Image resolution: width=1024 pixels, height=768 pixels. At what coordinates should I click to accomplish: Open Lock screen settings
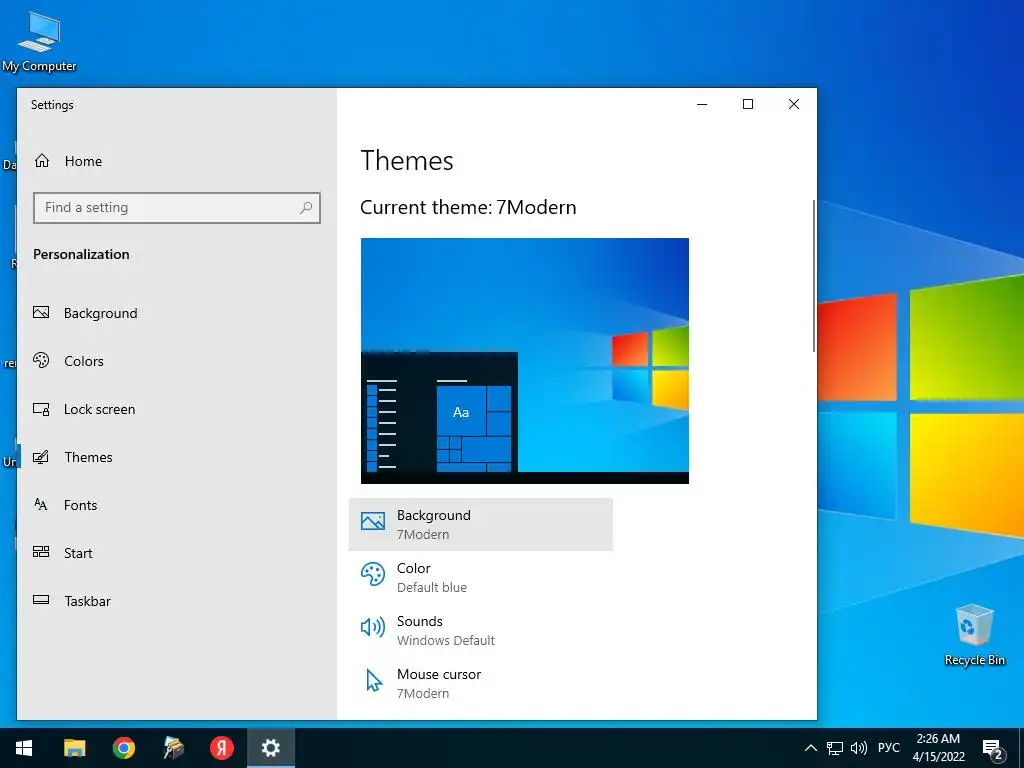[176, 409]
